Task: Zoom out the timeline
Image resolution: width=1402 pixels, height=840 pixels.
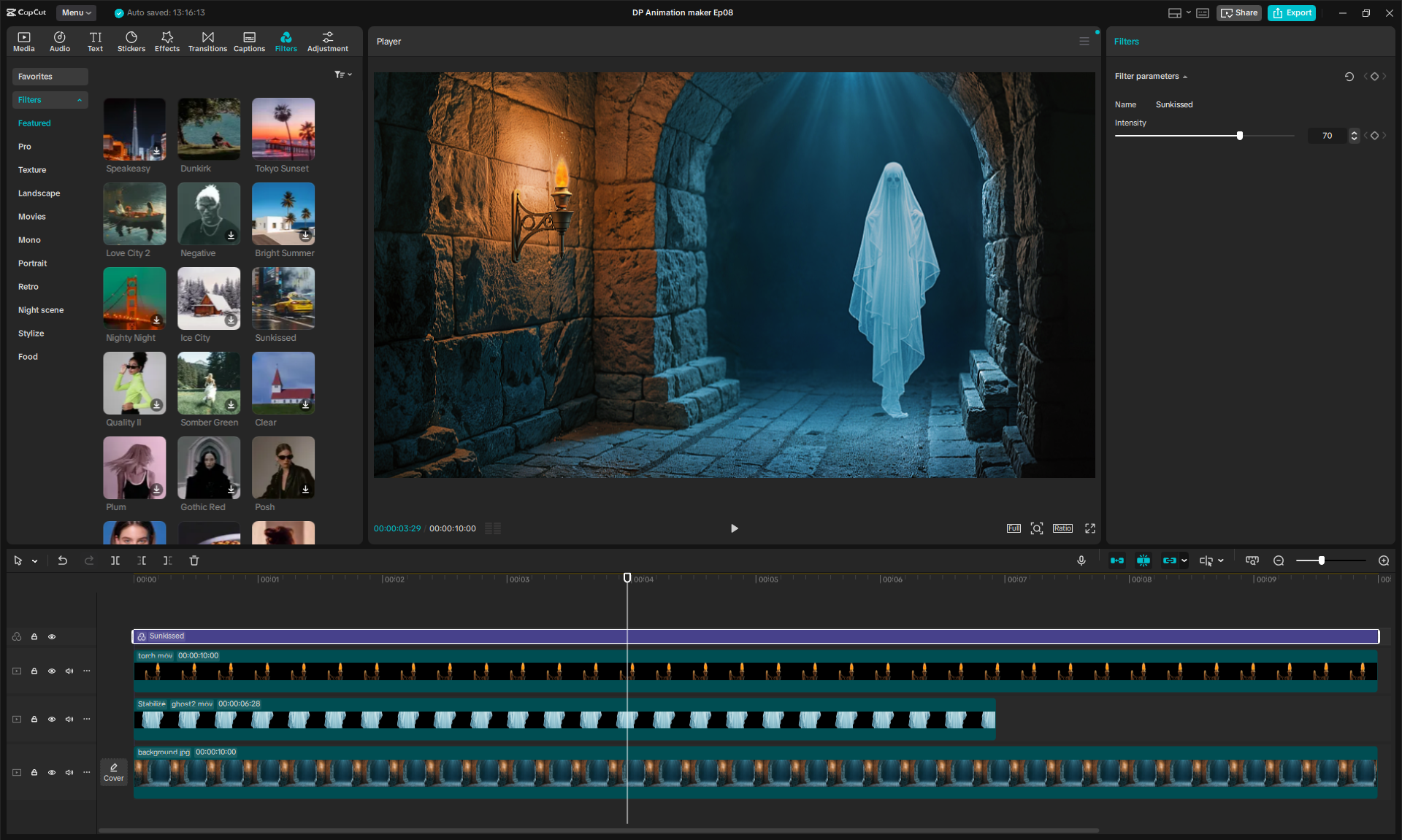Action: [x=1279, y=560]
